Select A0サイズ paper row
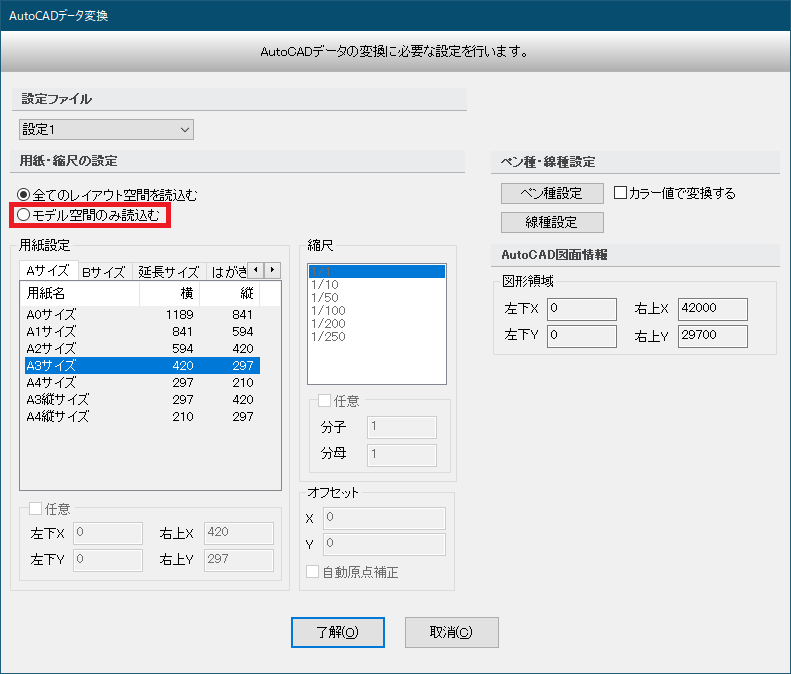791x674 pixels. click(142, 314)
